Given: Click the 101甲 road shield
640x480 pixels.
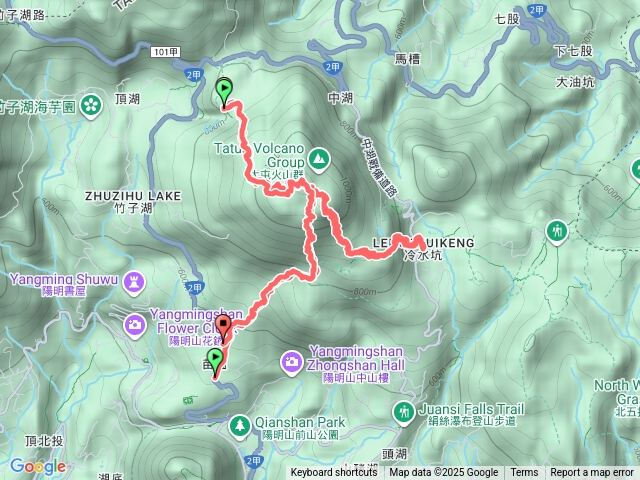Looking at the screenshot, I should (x=165, y=52).
